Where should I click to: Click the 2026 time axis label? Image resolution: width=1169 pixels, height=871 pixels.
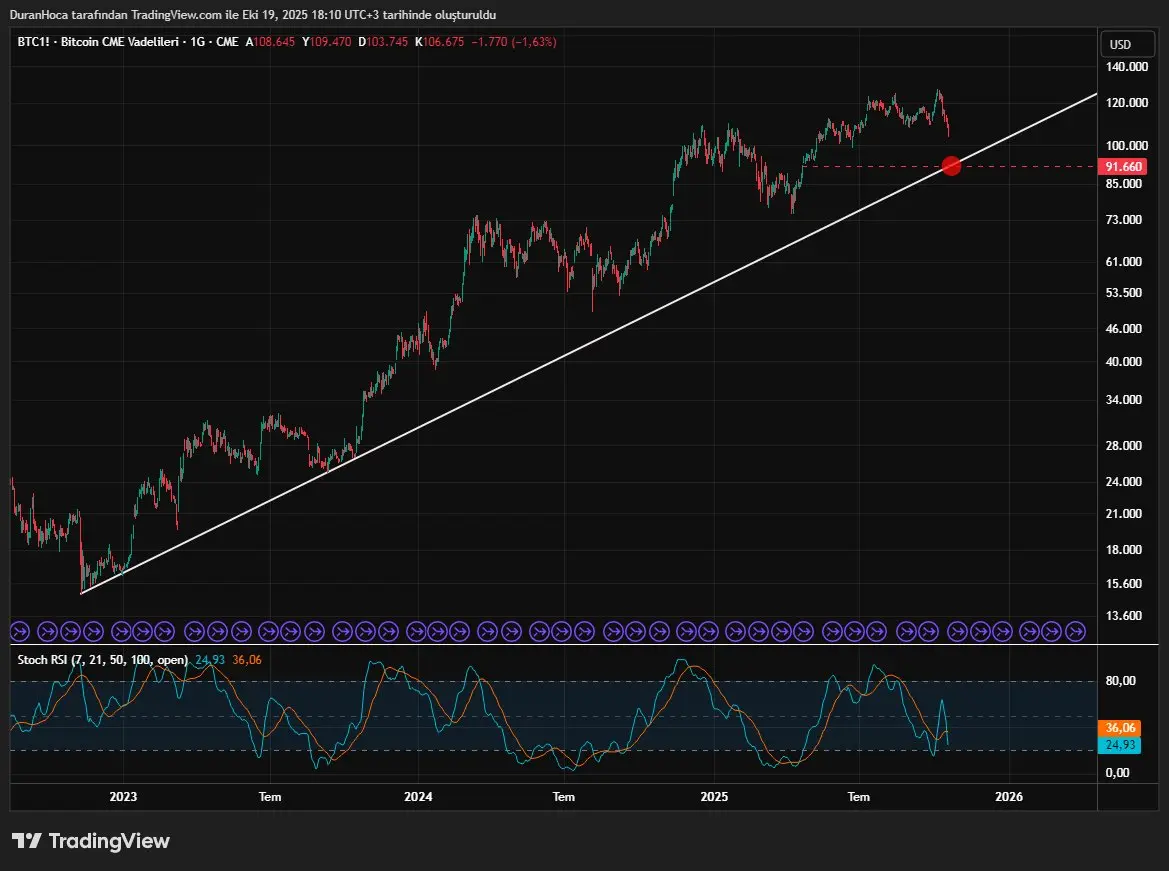1009,796
